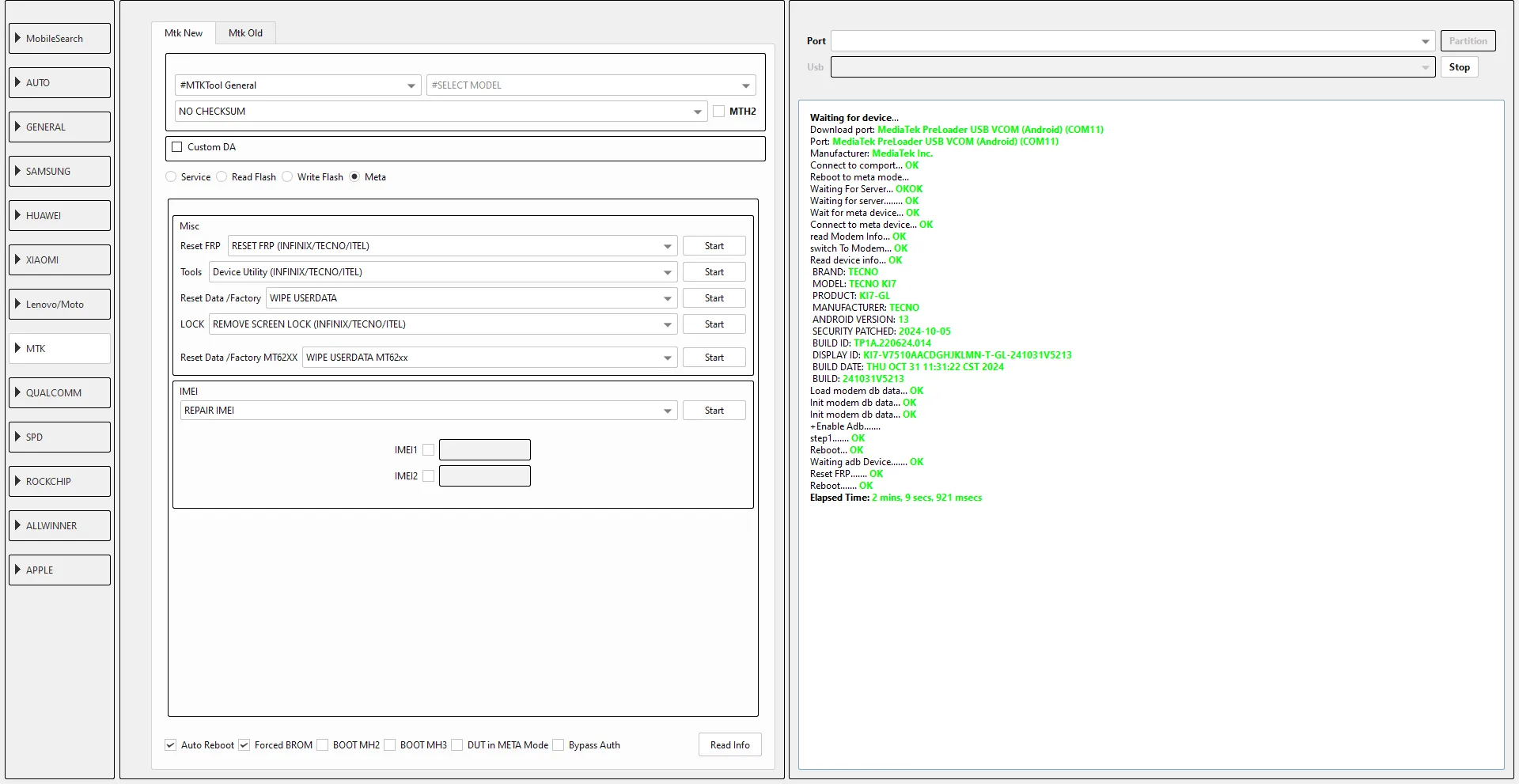Open the APPLE sidebar category
The width and height of the screenshot is (1519, 784).
pos(59,570)
